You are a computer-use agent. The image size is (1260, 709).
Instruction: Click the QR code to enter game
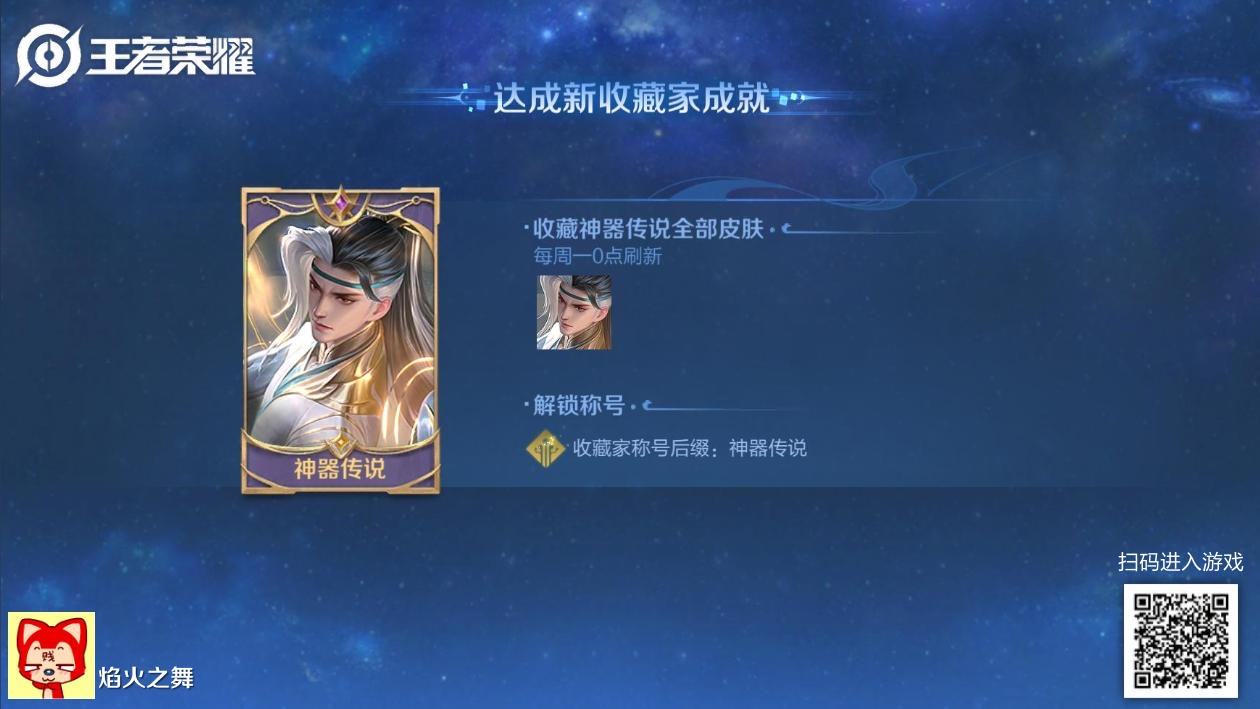[x=1180, y=640]
